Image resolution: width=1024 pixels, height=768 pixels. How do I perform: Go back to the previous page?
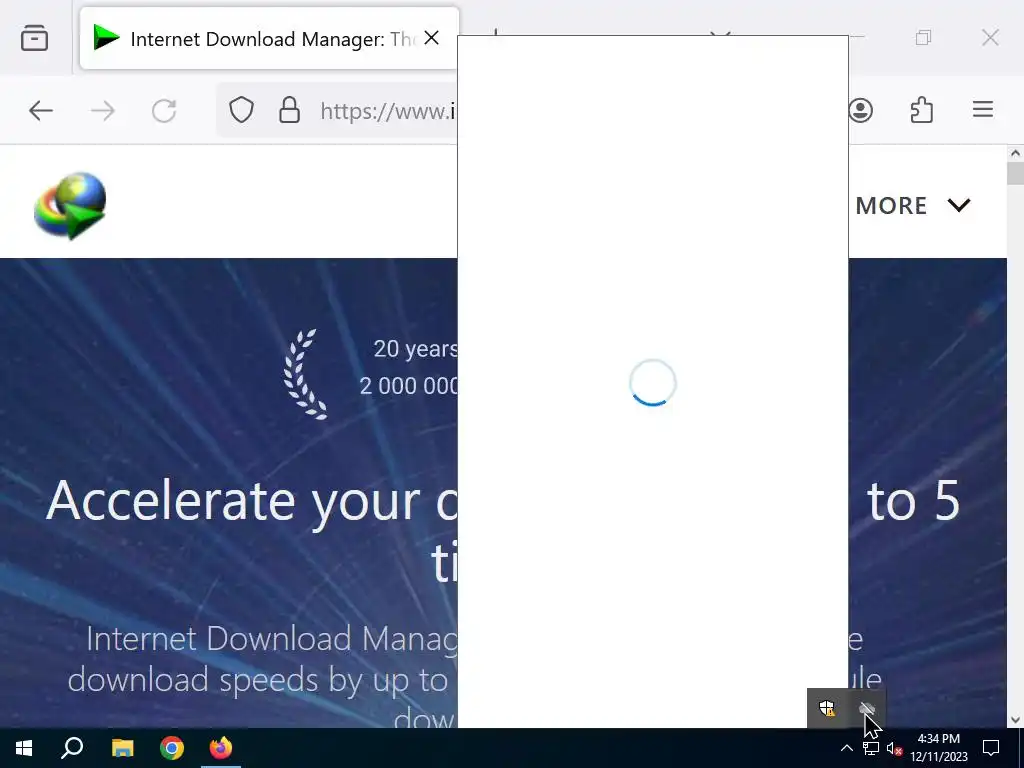(x=40, y=110)
